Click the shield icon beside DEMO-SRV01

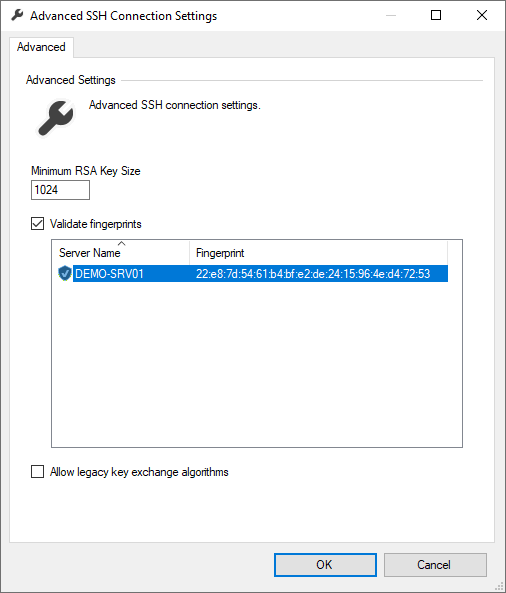pyautogui.click(x=65, y=273)
